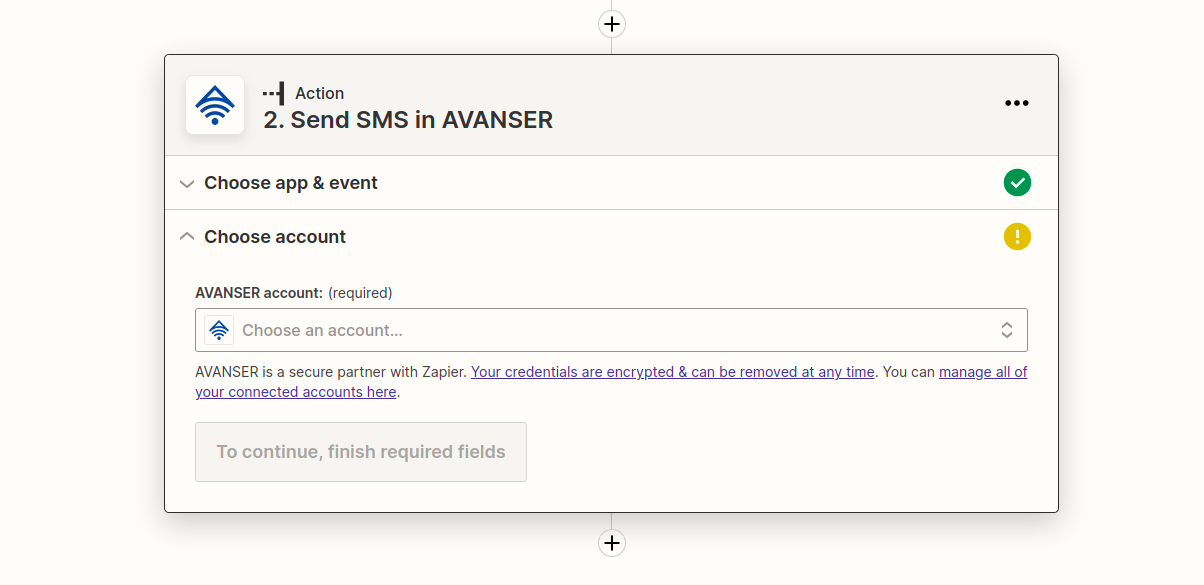Click the To continue, finish required fields button

[361, 452]
